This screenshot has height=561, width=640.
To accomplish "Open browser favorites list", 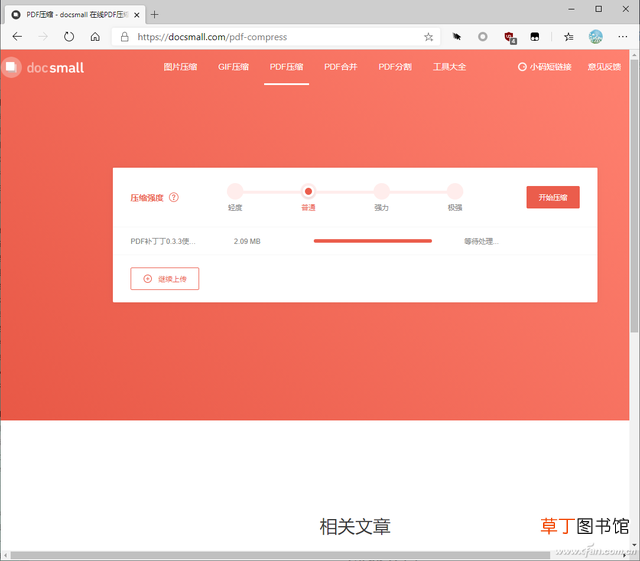I will (569, 37).
